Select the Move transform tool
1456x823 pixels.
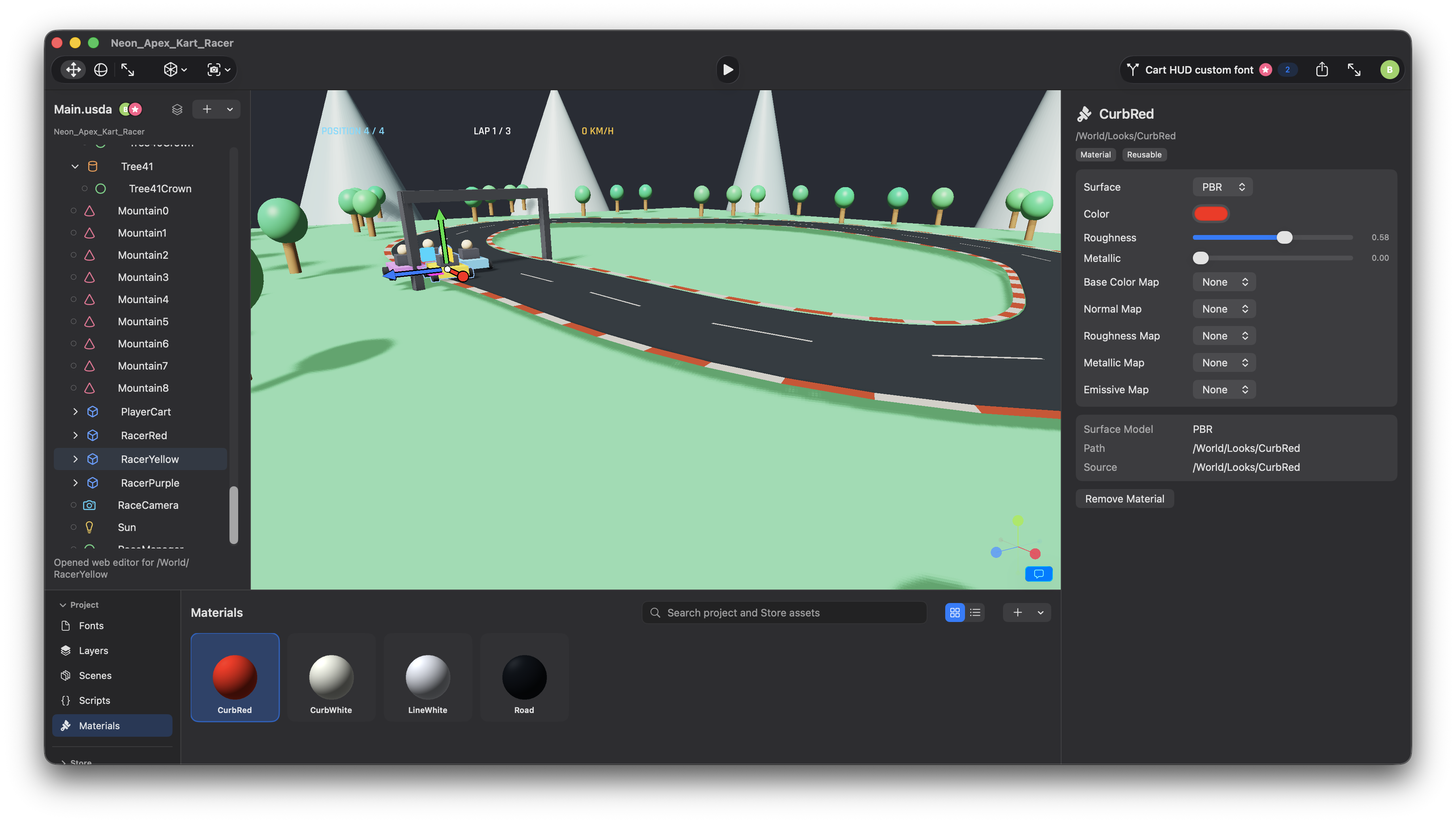click(x=74, y=70)
